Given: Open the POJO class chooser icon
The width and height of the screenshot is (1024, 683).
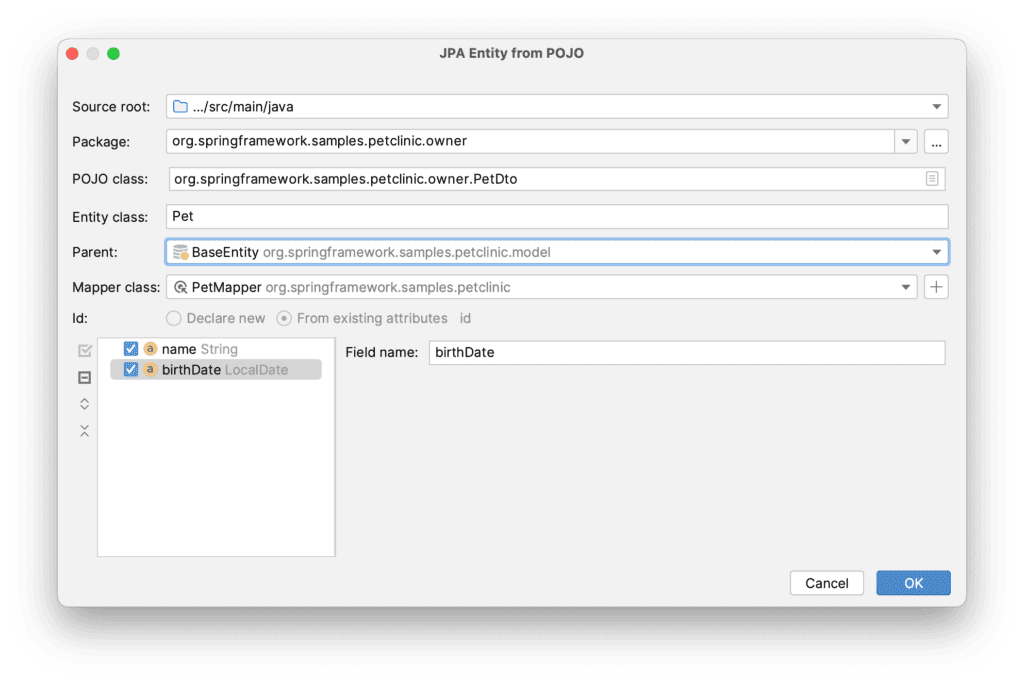Looking at the screenshot, I should [934, 178].
